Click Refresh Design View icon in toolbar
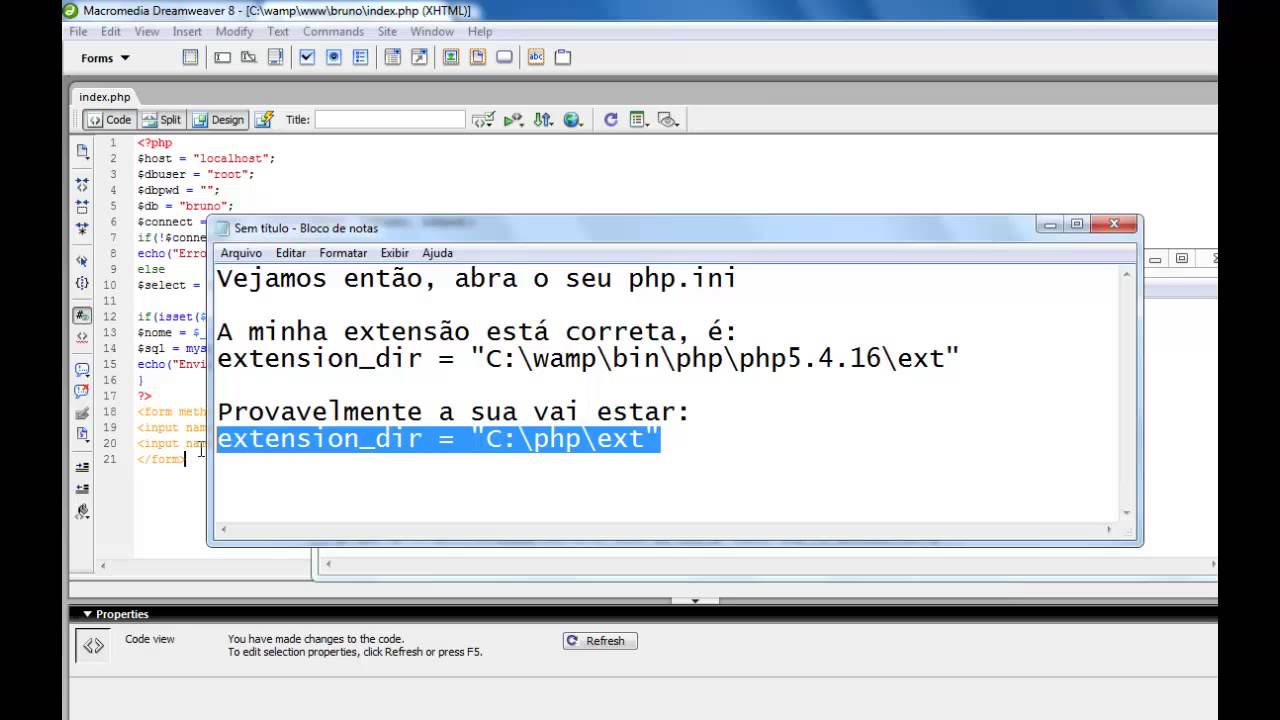Screen dimensions: 1280x720 (x=611, y=120)
